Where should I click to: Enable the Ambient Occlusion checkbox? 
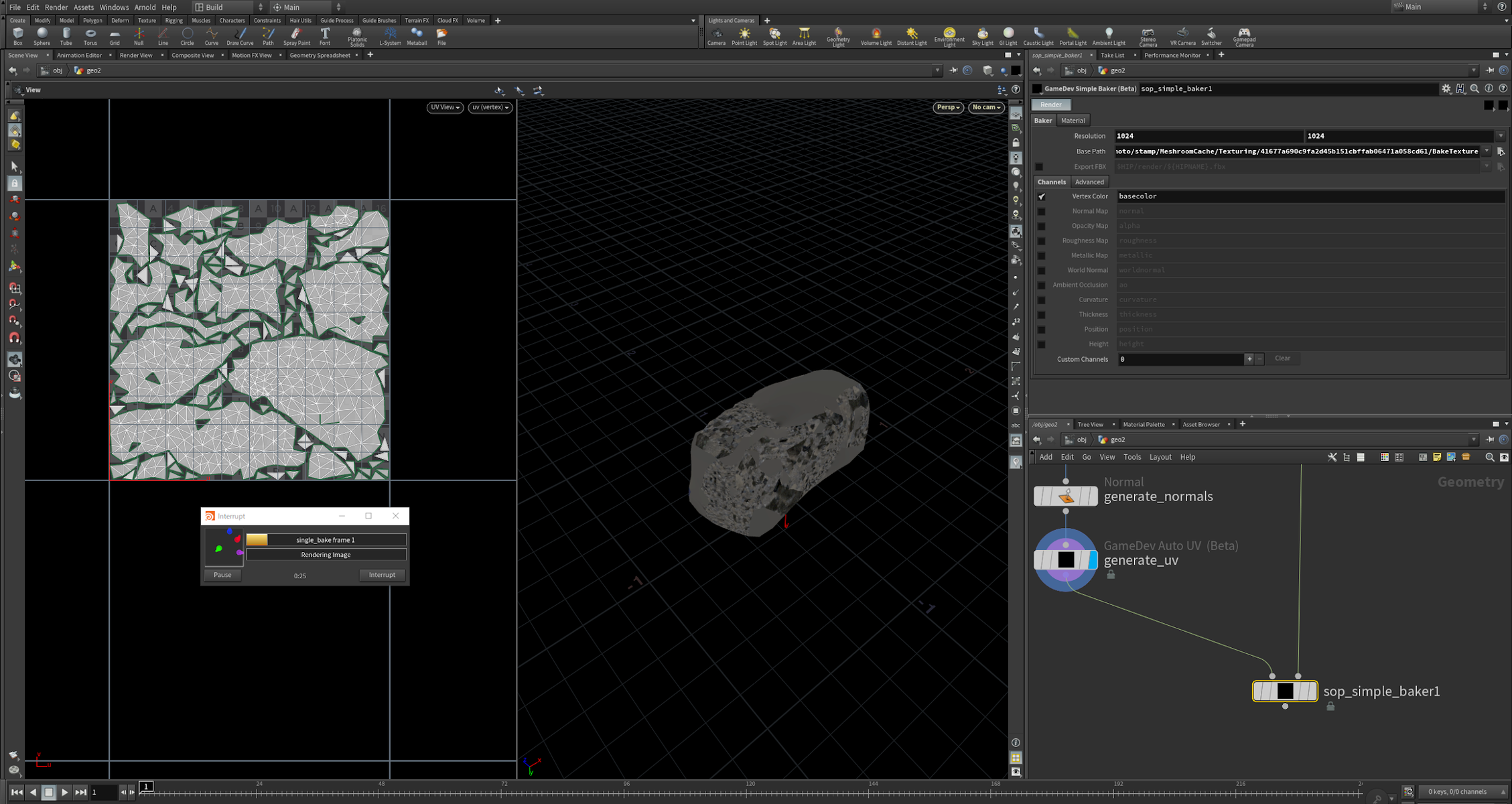coord(1042,285)
